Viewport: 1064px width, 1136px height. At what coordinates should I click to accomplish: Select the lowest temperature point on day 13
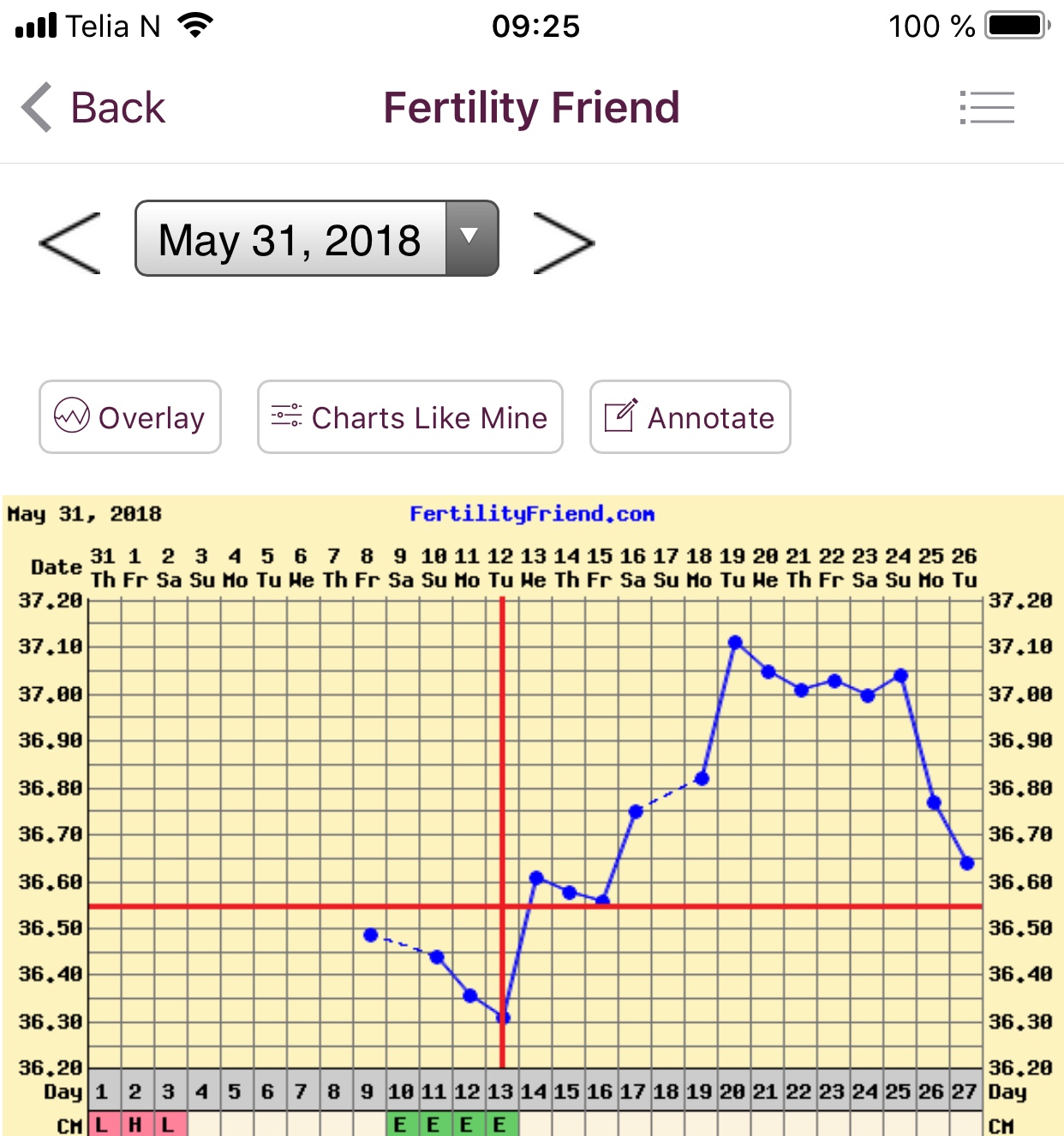[x=504, y=1018]
